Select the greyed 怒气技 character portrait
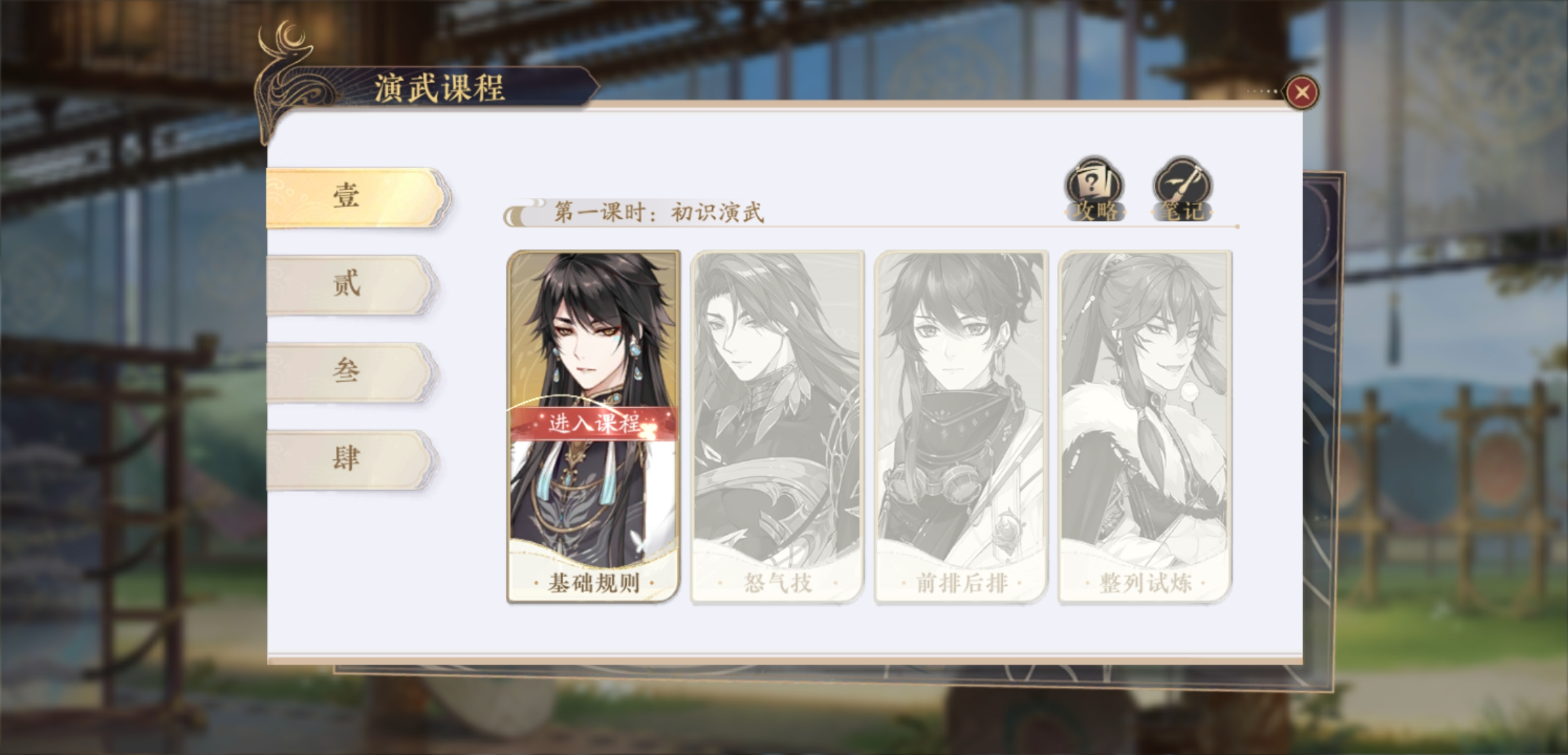The width and height of the screenshot is (1568, 755). coord(777,409)
